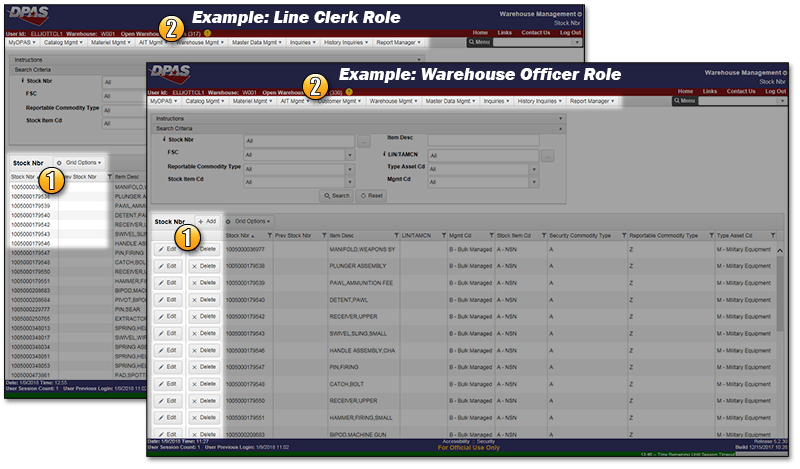Viewport: 800px width, 469px height.
Task: Edit the PIN,FIRING row
Action: (168, 367)
